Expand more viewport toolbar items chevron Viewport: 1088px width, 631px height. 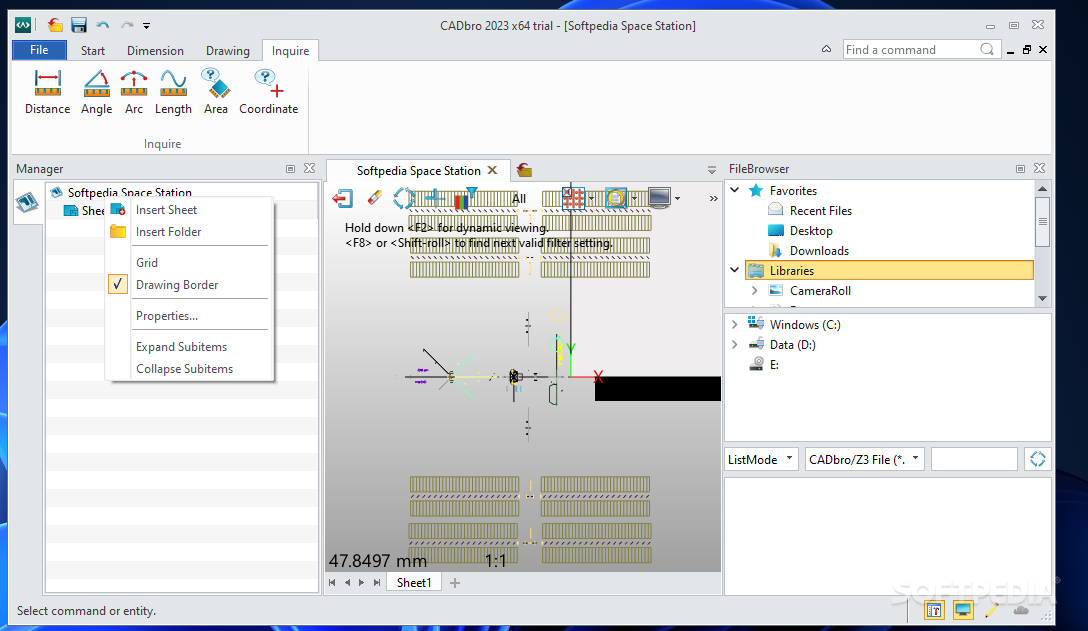coord(713,199)
